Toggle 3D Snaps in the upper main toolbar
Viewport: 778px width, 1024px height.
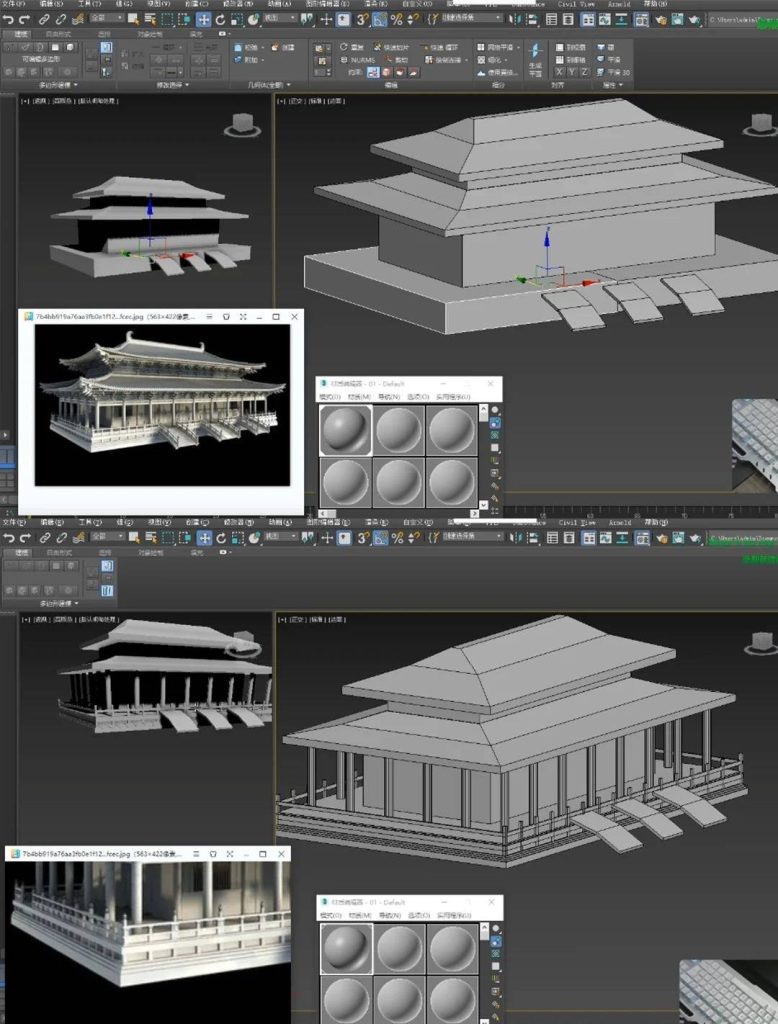pyautogui.click(x=363, y=19)
